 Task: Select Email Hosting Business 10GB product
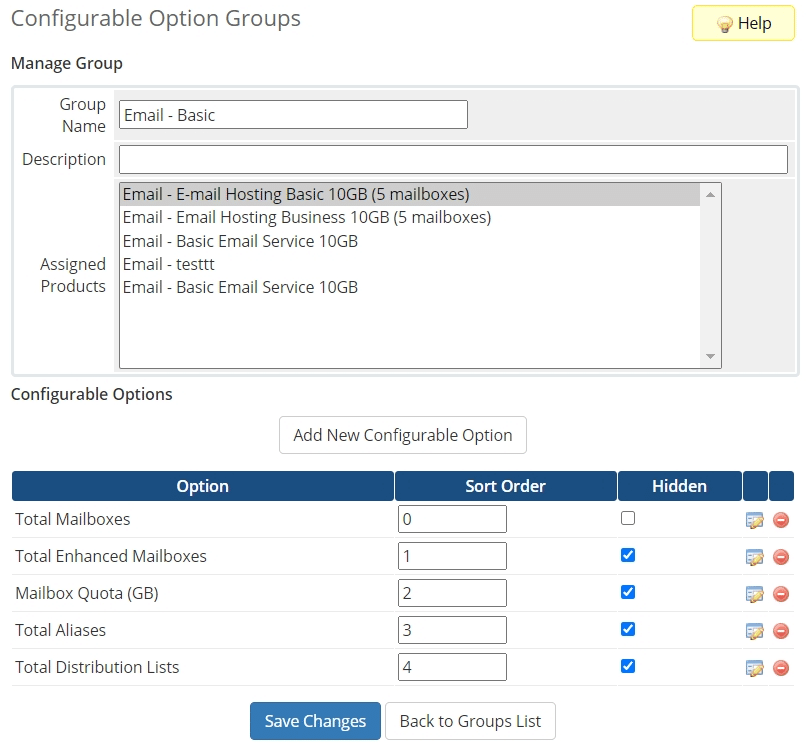coord(307,217)
